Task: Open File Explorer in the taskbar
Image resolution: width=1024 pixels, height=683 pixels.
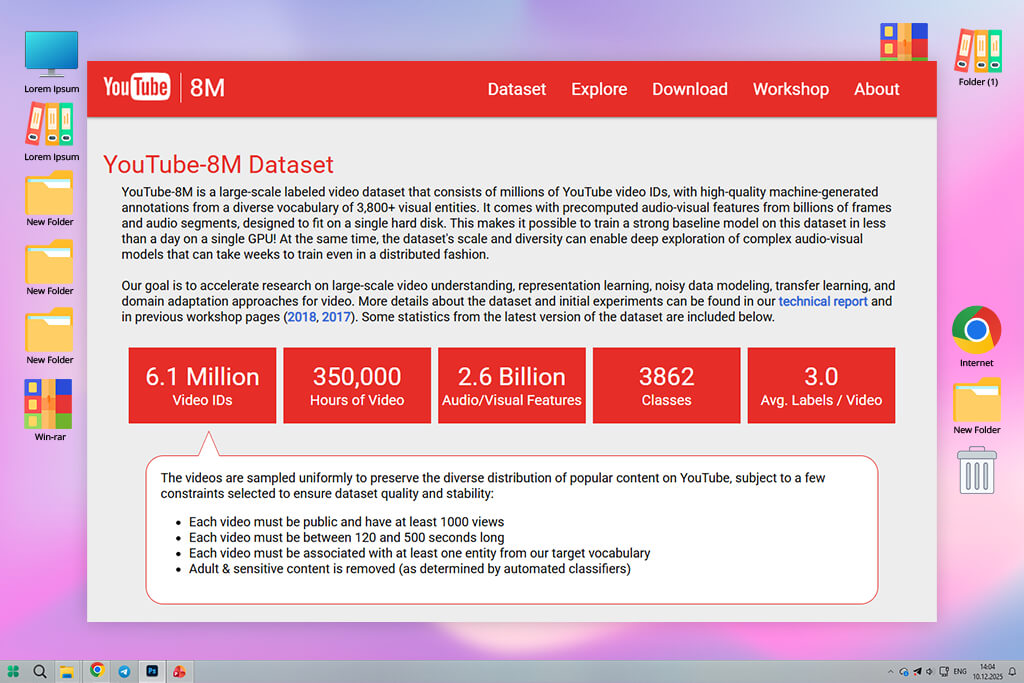Action: (67, 671)
